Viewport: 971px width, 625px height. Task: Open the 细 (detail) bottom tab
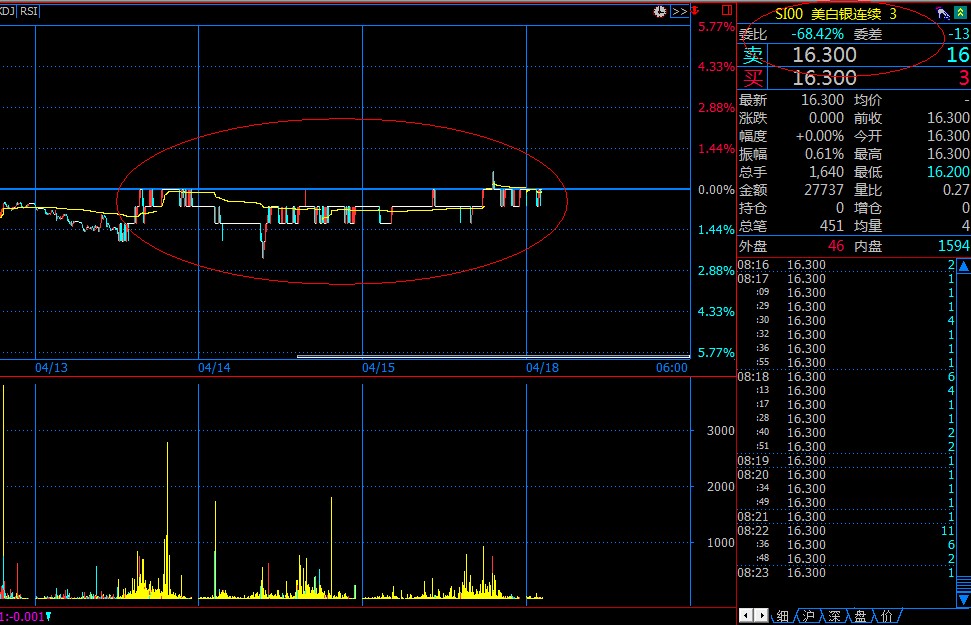pyautogui.click(x=783, y=616)
